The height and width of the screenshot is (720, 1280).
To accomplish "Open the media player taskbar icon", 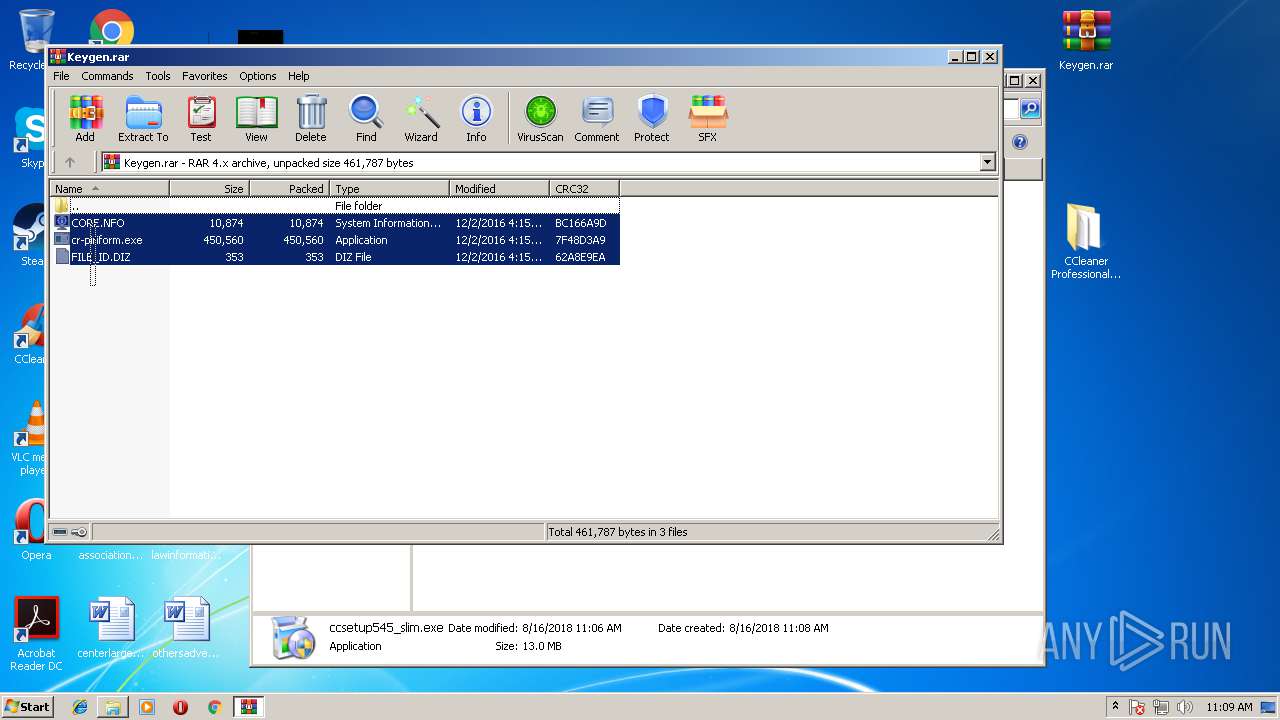I will click(x=147, y=707).
